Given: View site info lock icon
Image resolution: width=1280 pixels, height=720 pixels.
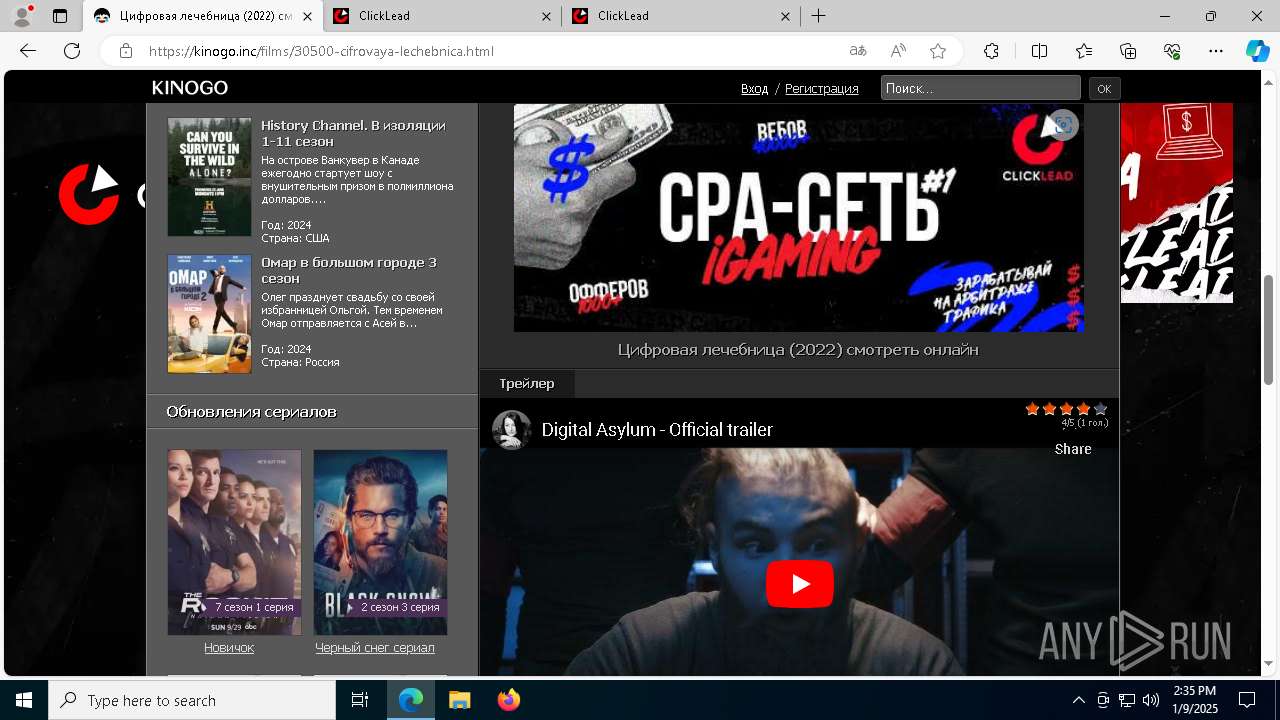Looking at the screenshot, I should (x=125, y=51).
